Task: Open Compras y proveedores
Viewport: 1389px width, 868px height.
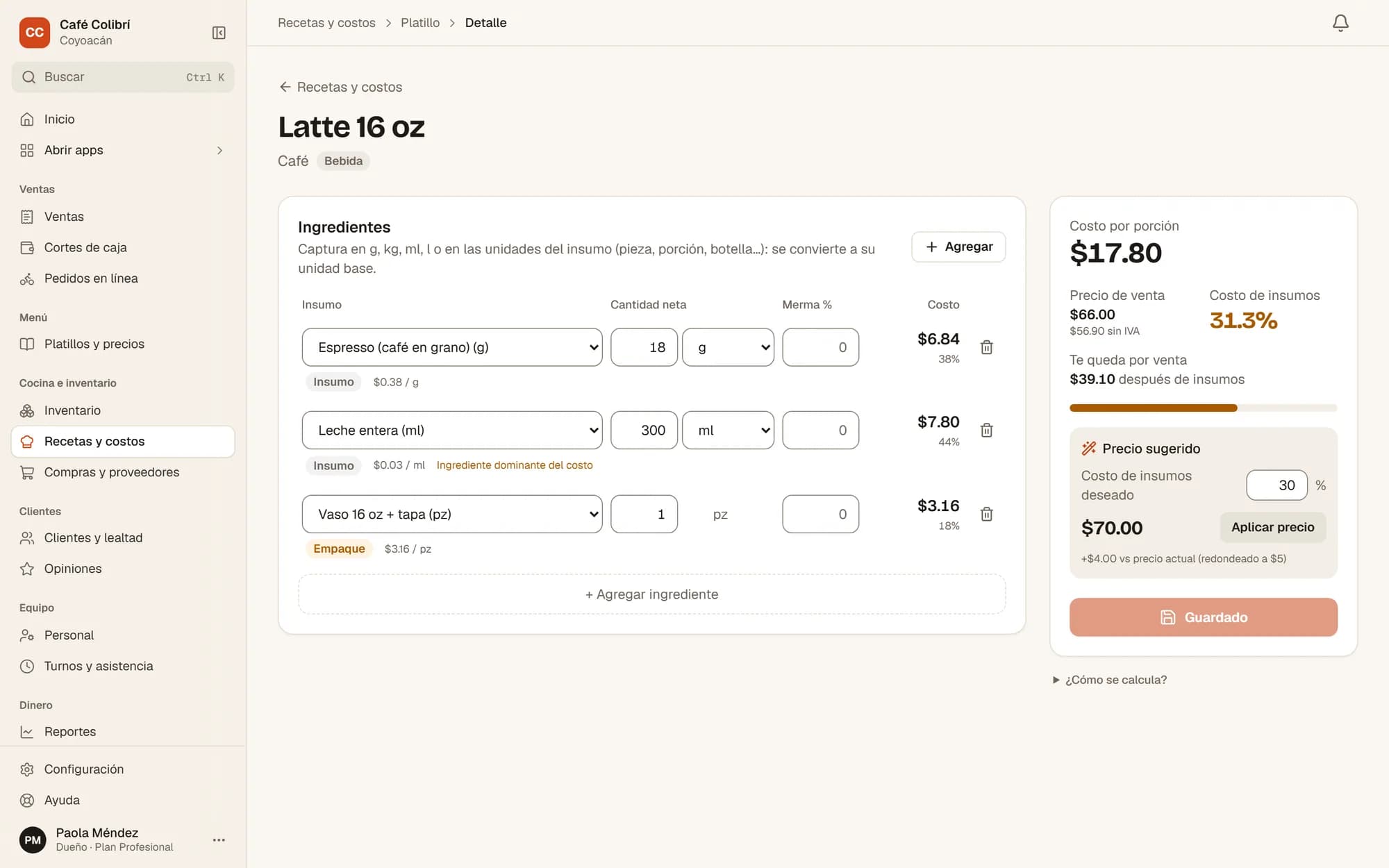Action: point(123,472)
